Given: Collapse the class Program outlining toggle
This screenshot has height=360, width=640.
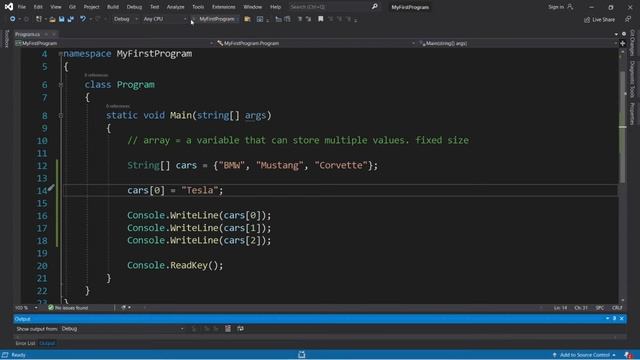Looking at the screenshot, I should click(60, 84).
